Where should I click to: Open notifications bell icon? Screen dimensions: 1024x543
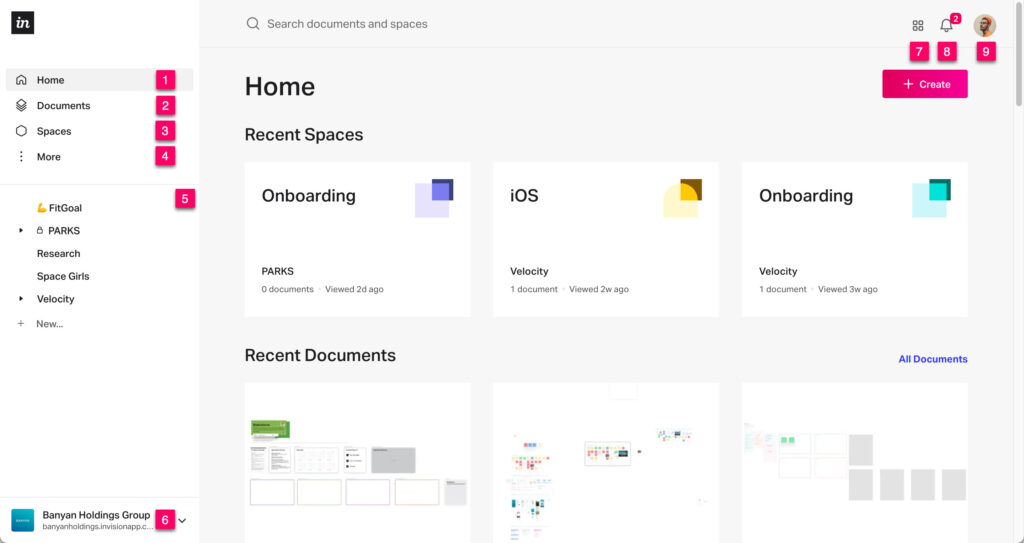click(x=946, y=25)
